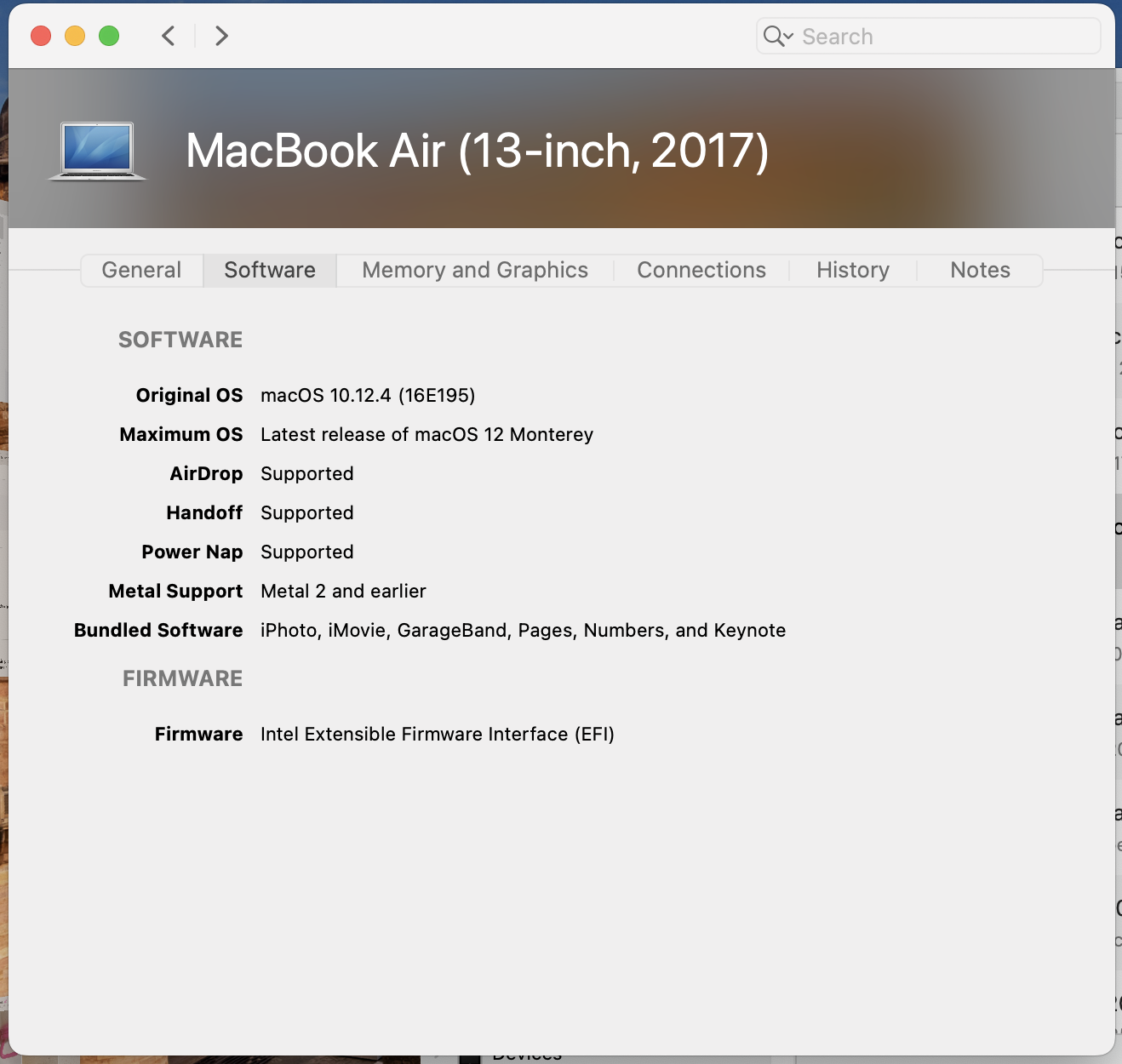Zoom the window with the green button
1122x1064 pixels.
click(109, 36)
